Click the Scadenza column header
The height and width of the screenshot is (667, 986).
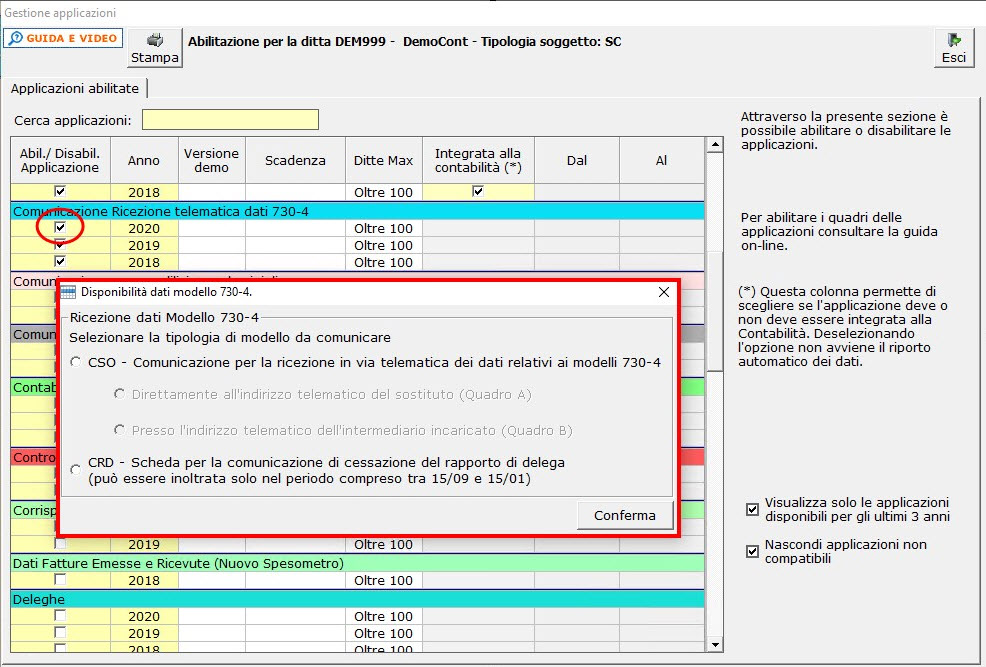tap(296, 160)
